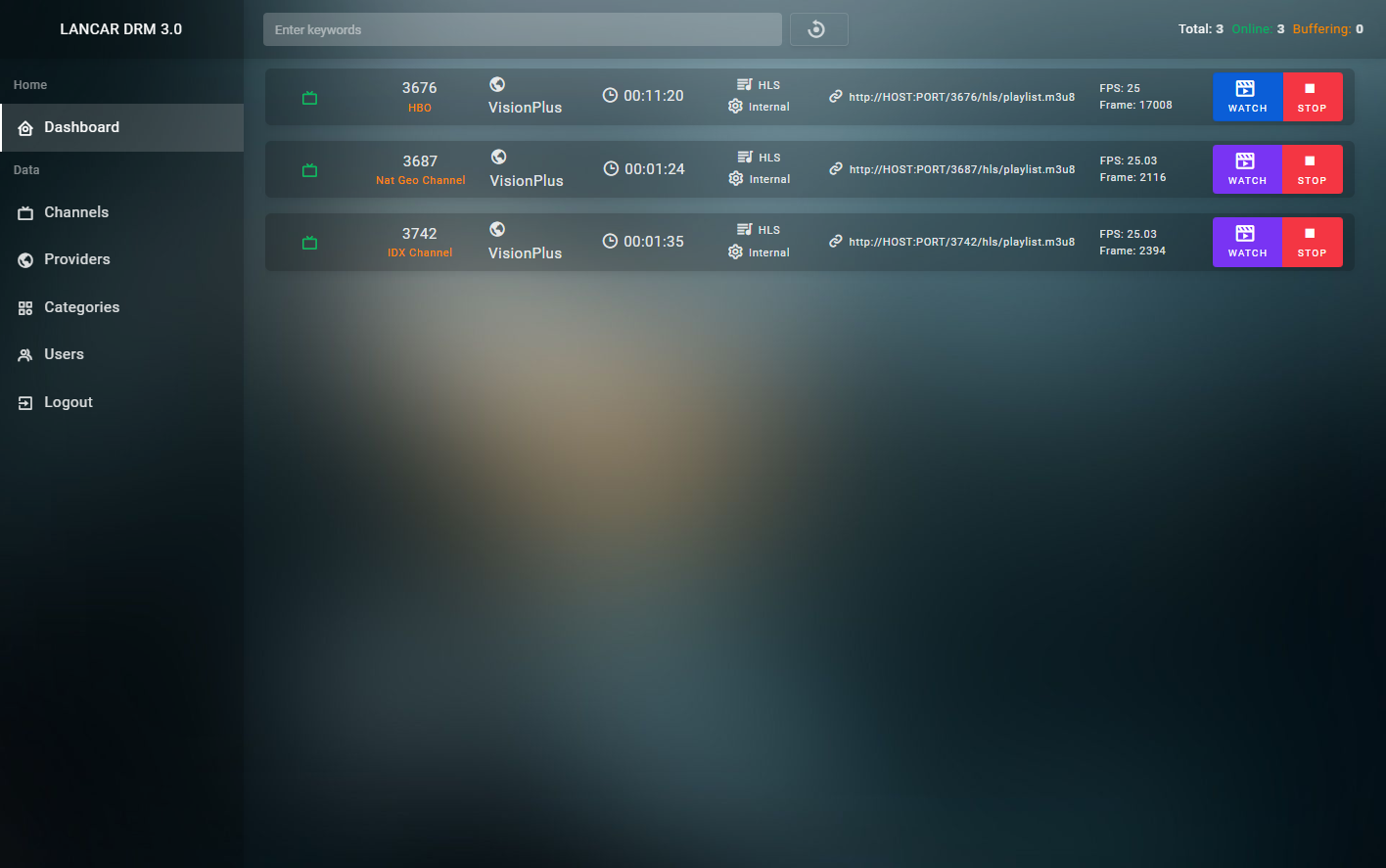Viewport: 1386px width, 868px height.
Task: Click the Enter keywords search field
Action: 522,29
